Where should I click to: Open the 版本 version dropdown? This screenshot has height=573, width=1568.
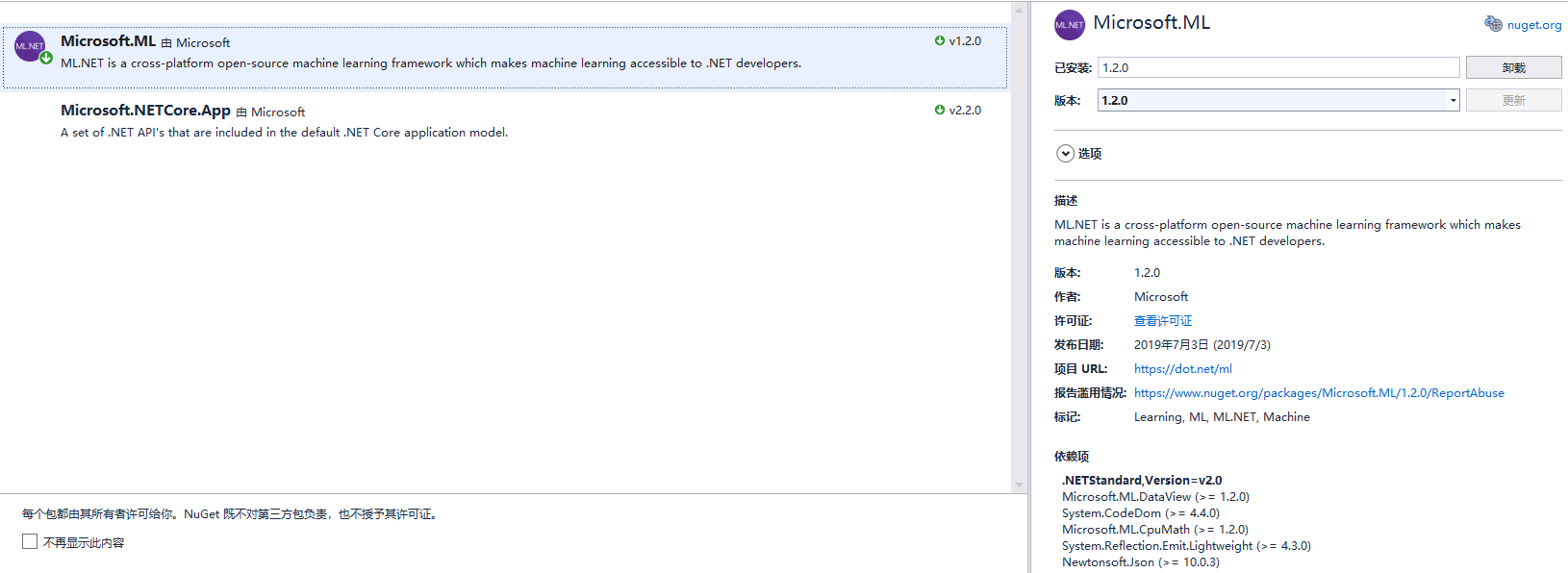click(1453, 100)
